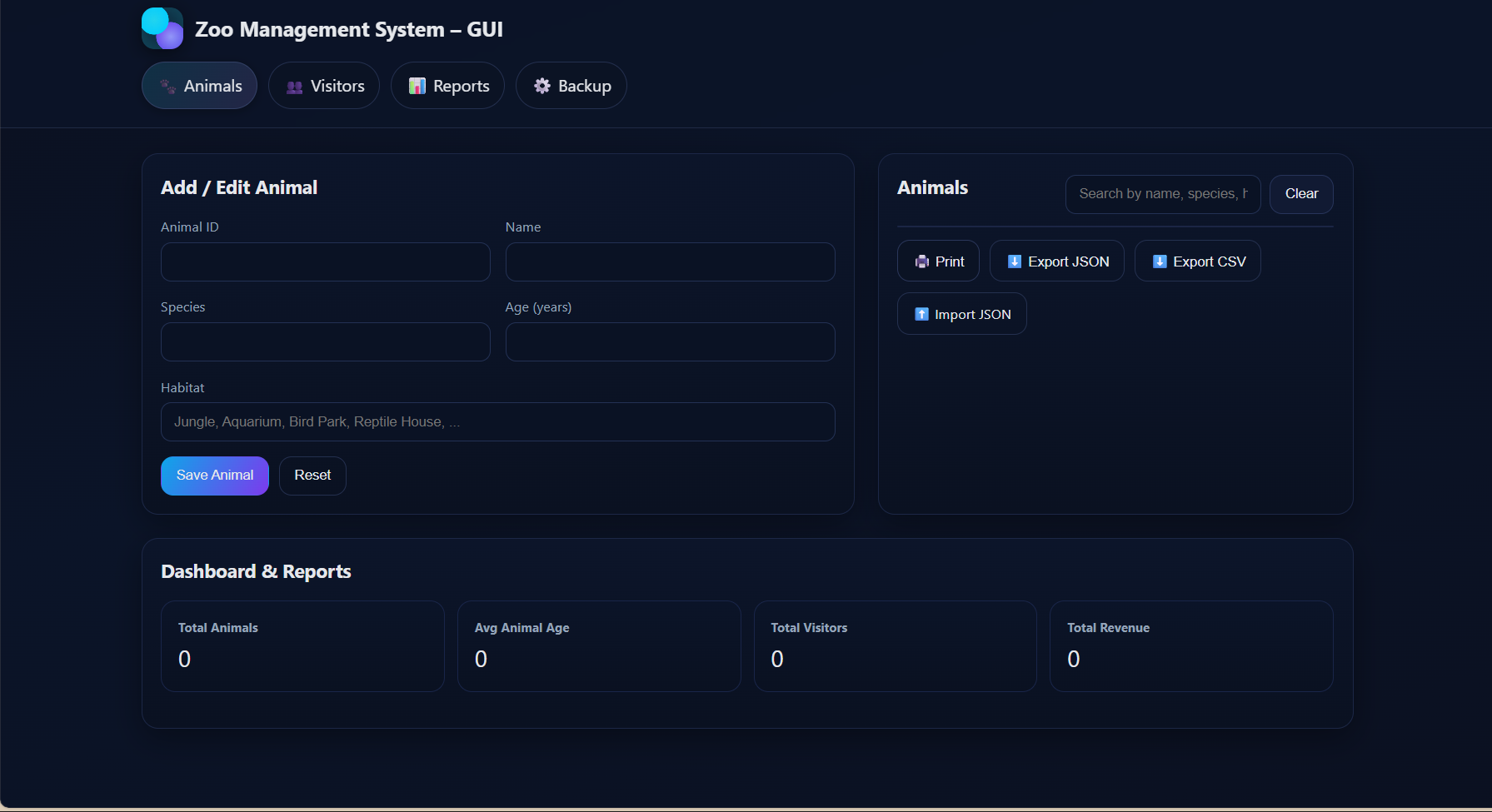Click the bar chart icon on Reports

pos(417,87)
